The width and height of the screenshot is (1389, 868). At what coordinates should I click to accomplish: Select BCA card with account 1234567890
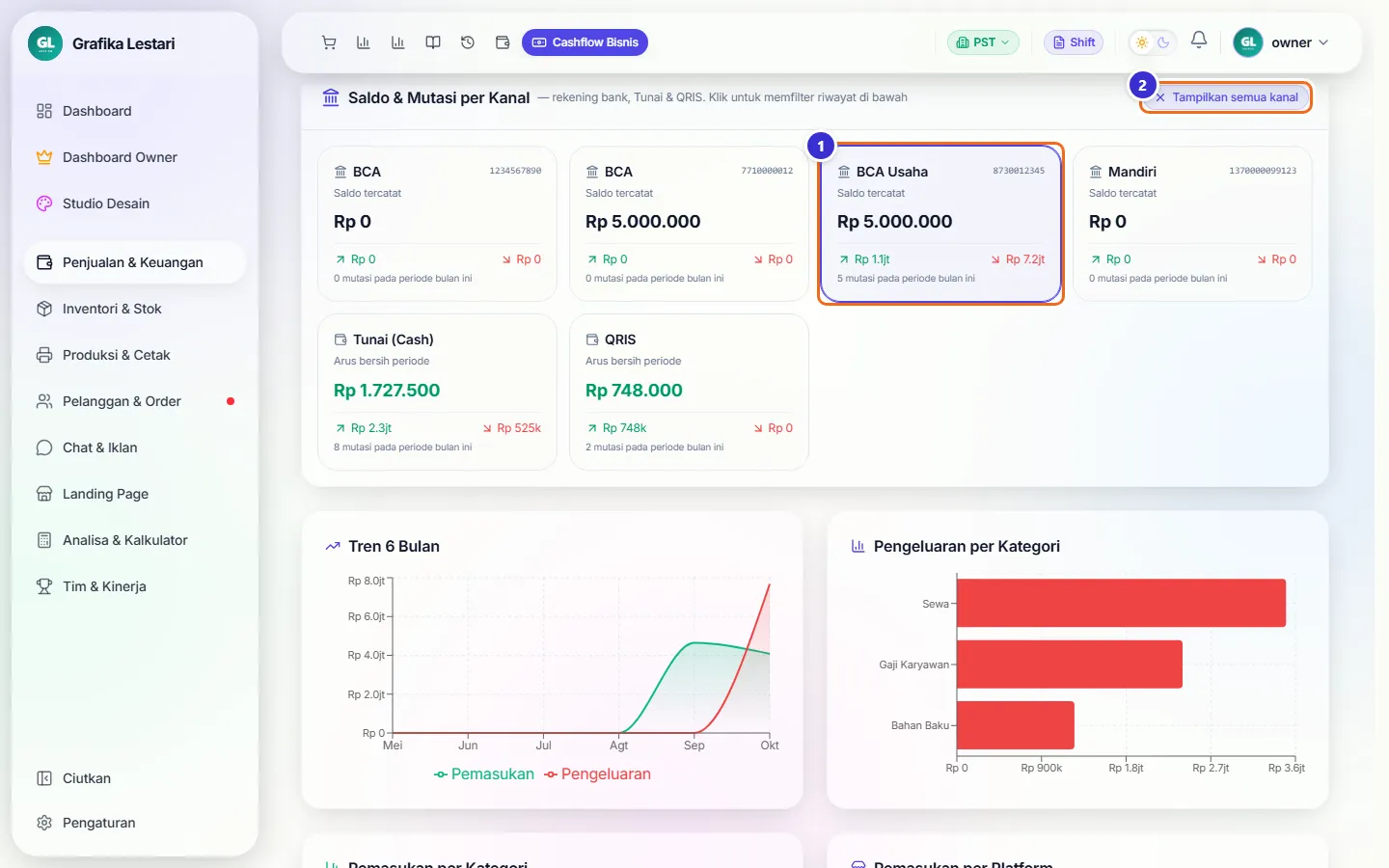pyautogui.click(x=437, y=224)
